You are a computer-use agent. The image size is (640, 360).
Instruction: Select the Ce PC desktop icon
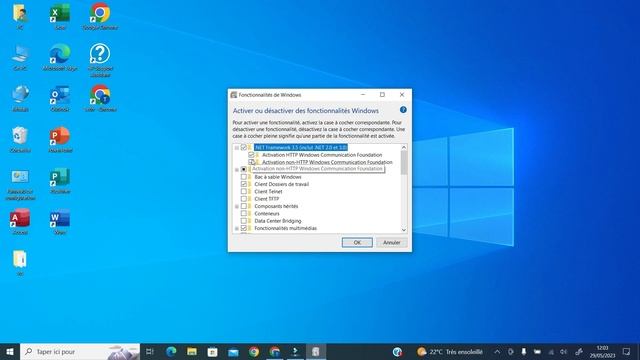point(20,58)
